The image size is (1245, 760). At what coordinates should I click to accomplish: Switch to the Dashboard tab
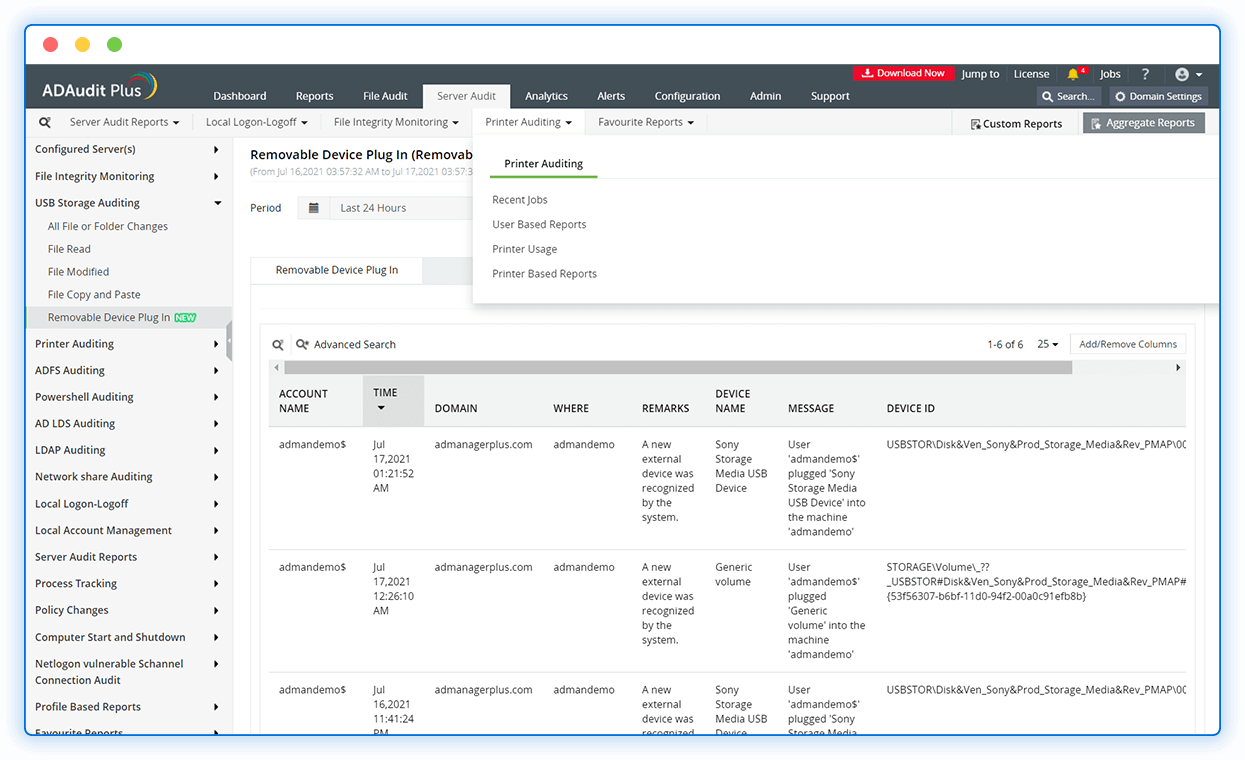coord(240,96)
